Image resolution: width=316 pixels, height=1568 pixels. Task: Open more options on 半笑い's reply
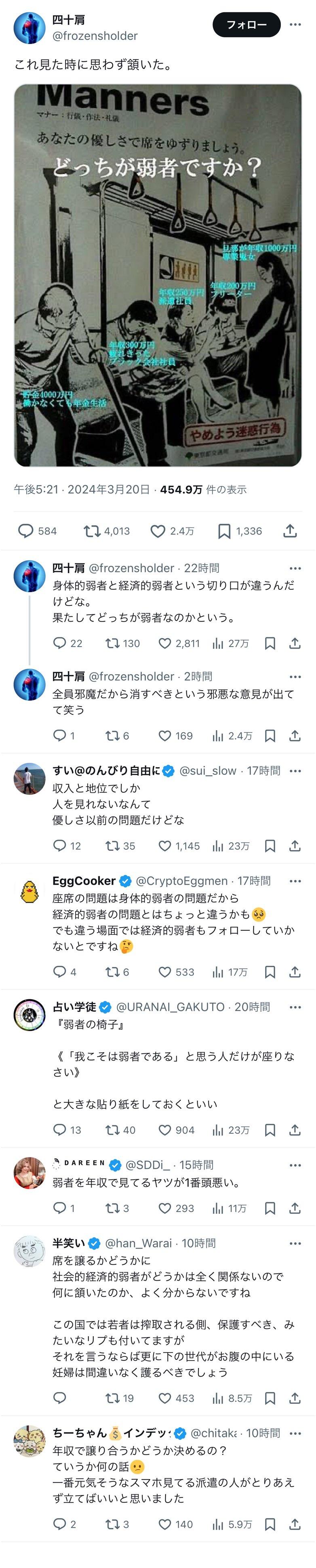[x=295, y=1243]
